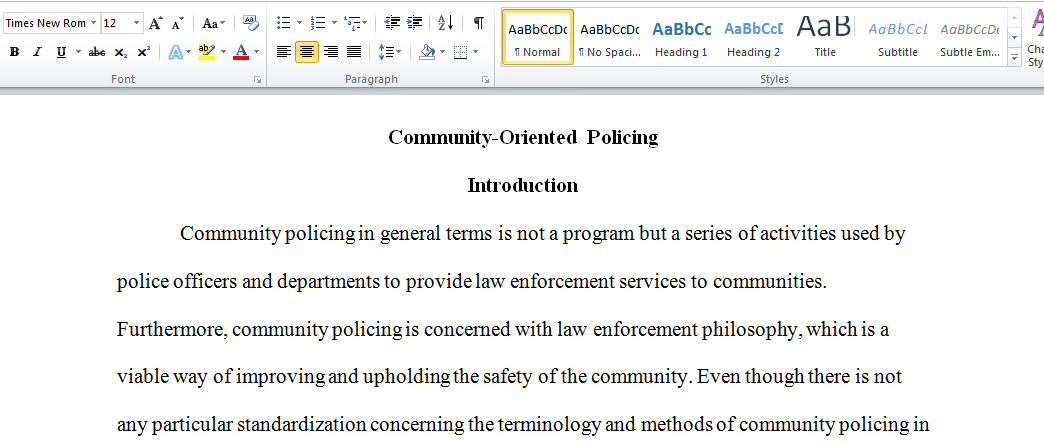This screenshot has height=446, width=1044.
Task: Expand the full Styles gallery
Action: click(x=1014, y=58)
